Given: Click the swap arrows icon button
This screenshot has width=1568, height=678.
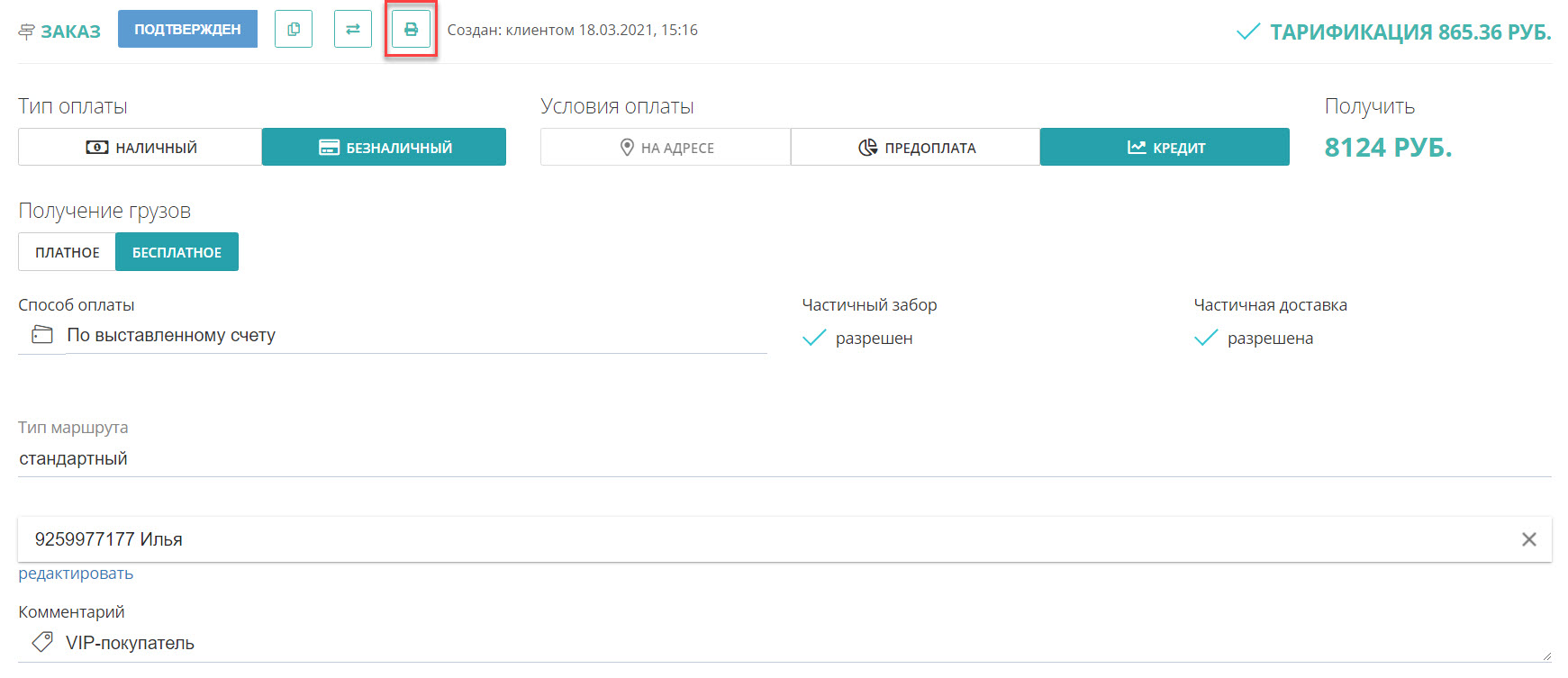Looking at the screenshot, I should coord(353,29).
